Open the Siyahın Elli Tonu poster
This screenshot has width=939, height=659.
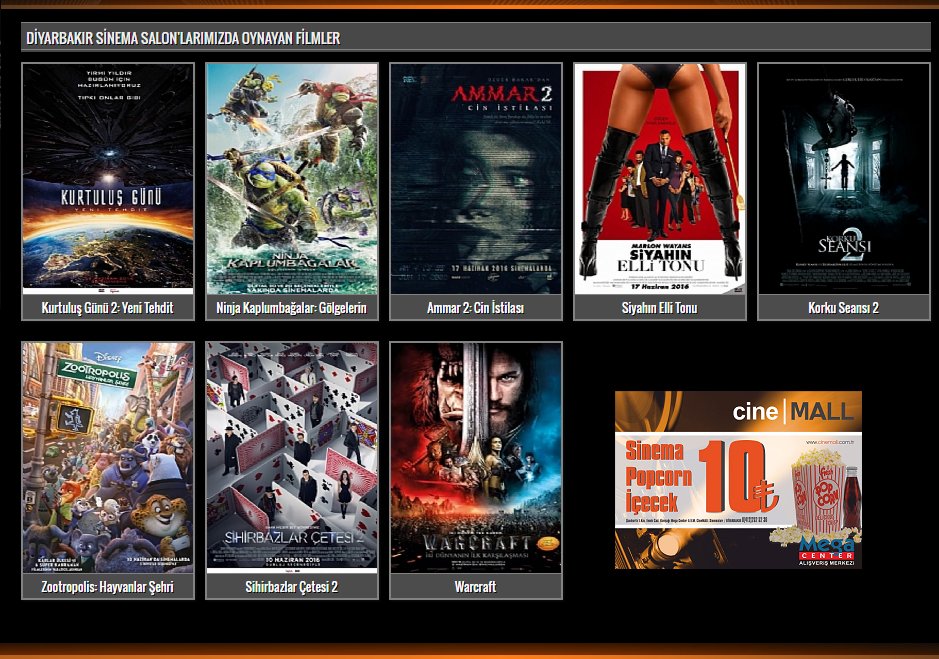[659, 179]
